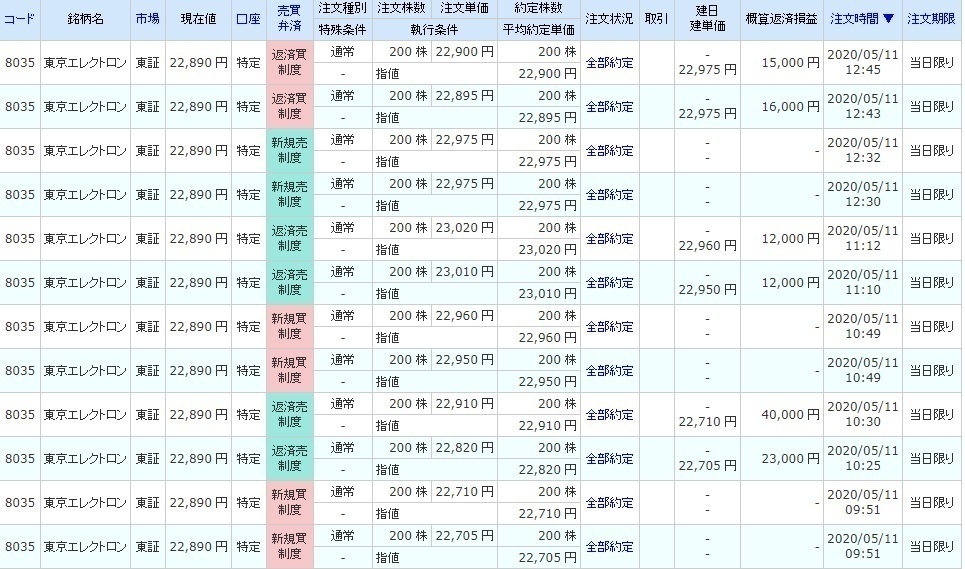Click the 注文単価 22,820 円 cell

tap(465, 448)
